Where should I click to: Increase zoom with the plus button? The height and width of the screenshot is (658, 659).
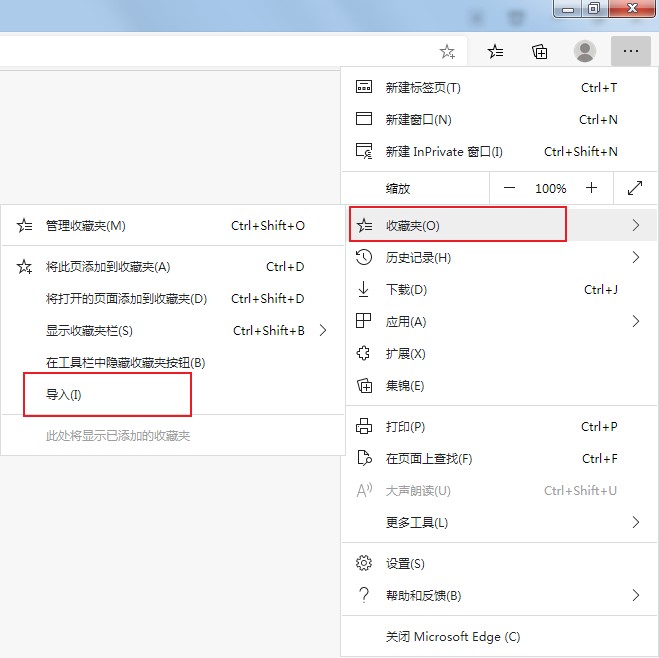point(591,188)
